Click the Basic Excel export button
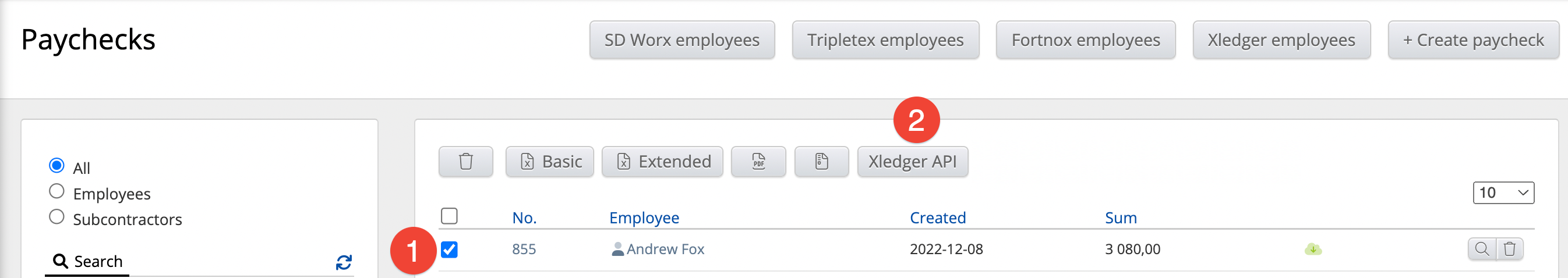This screenshot has height=278, width=1568. click(x=550, y=162)
